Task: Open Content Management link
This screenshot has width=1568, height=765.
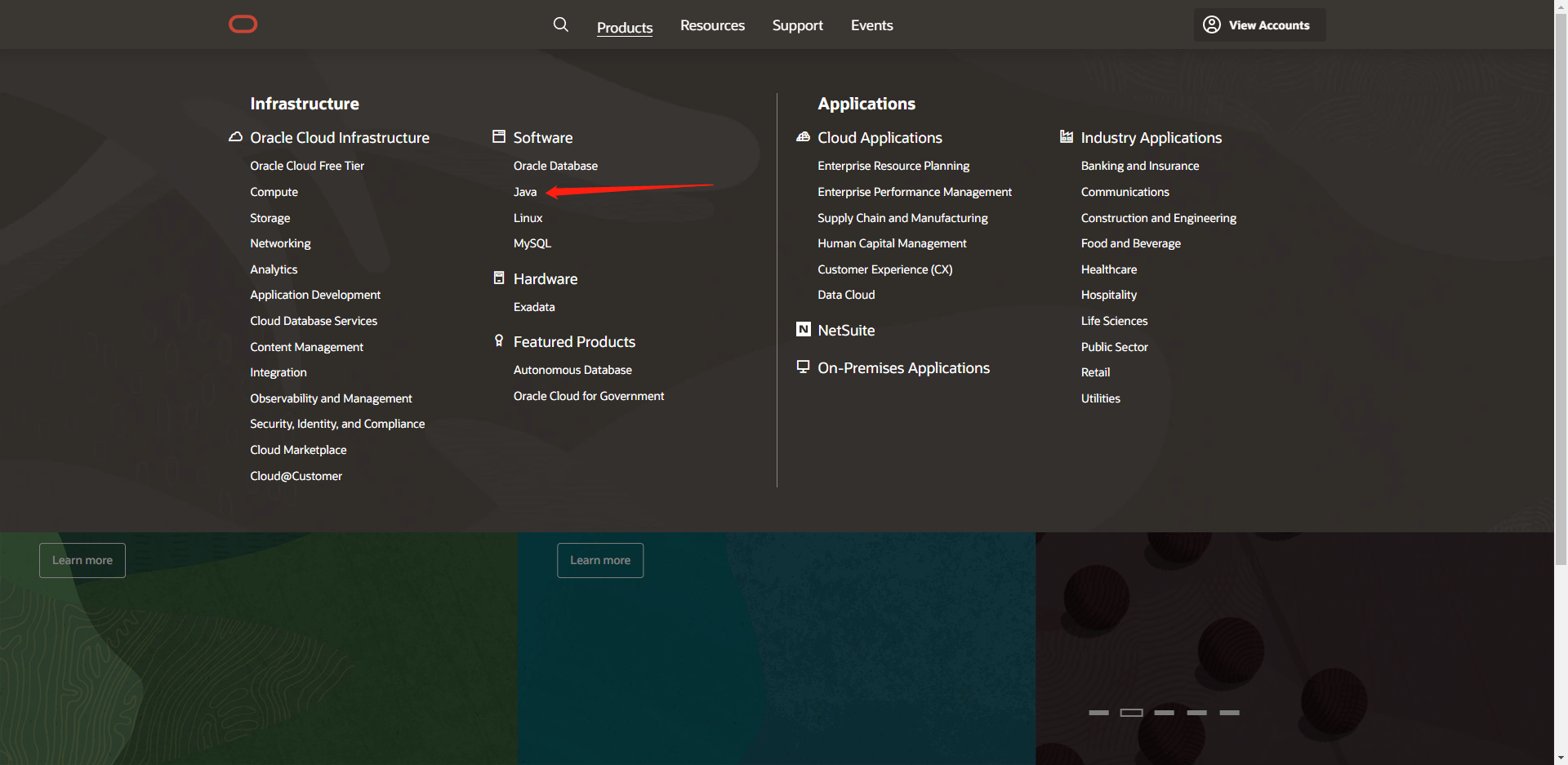Action: pos(306,347)
